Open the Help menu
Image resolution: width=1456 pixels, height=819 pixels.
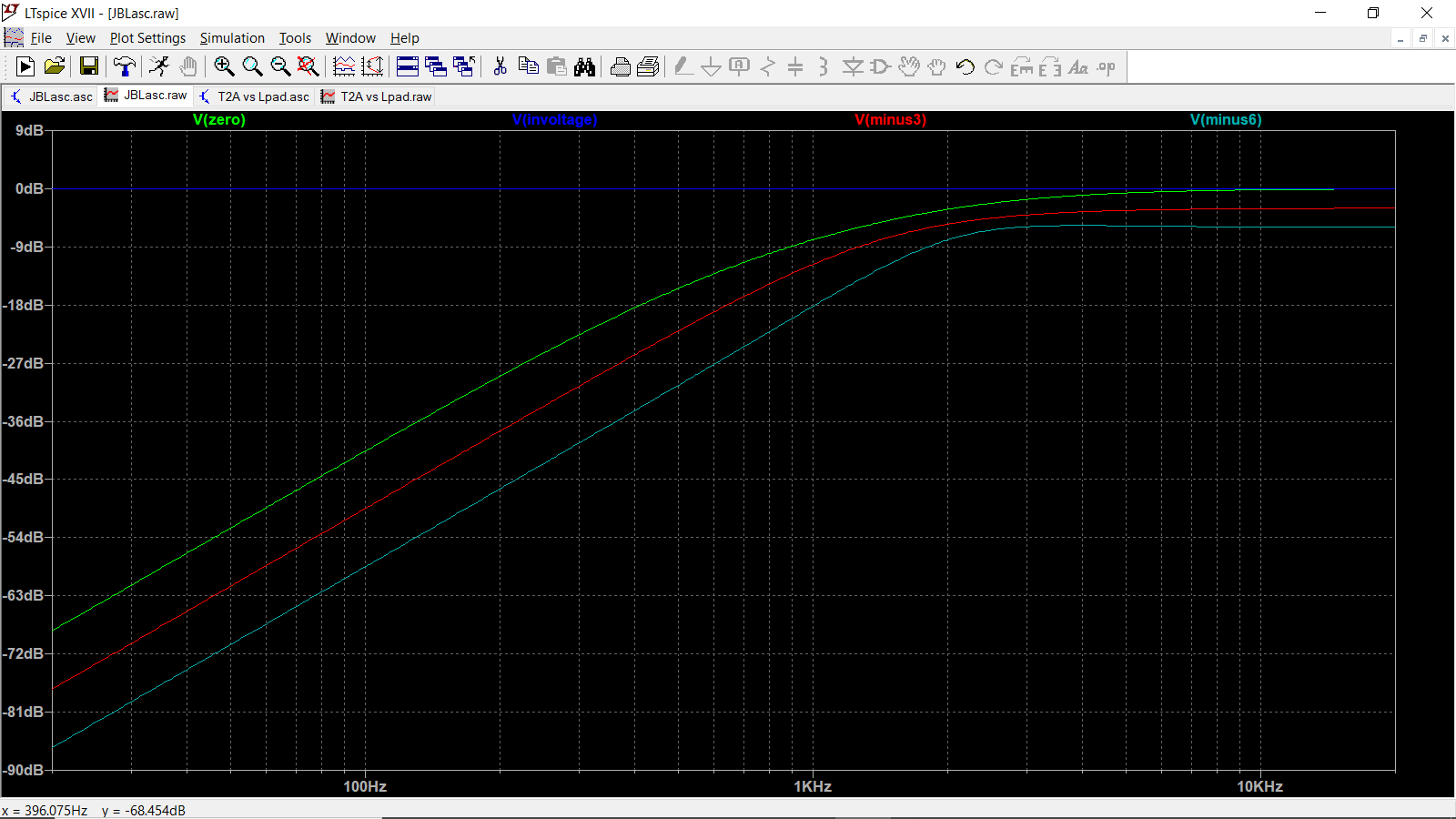point(405,38)
